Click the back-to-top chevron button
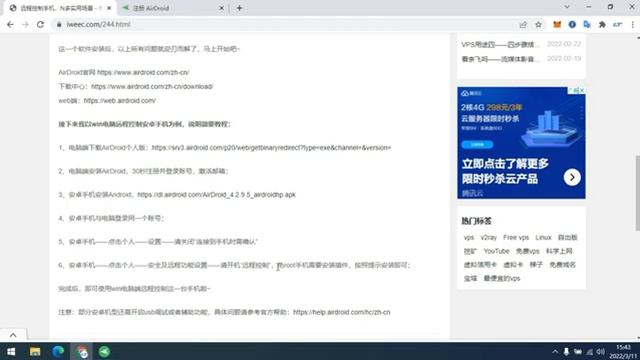640x360 pixels. tap(13, 335)
